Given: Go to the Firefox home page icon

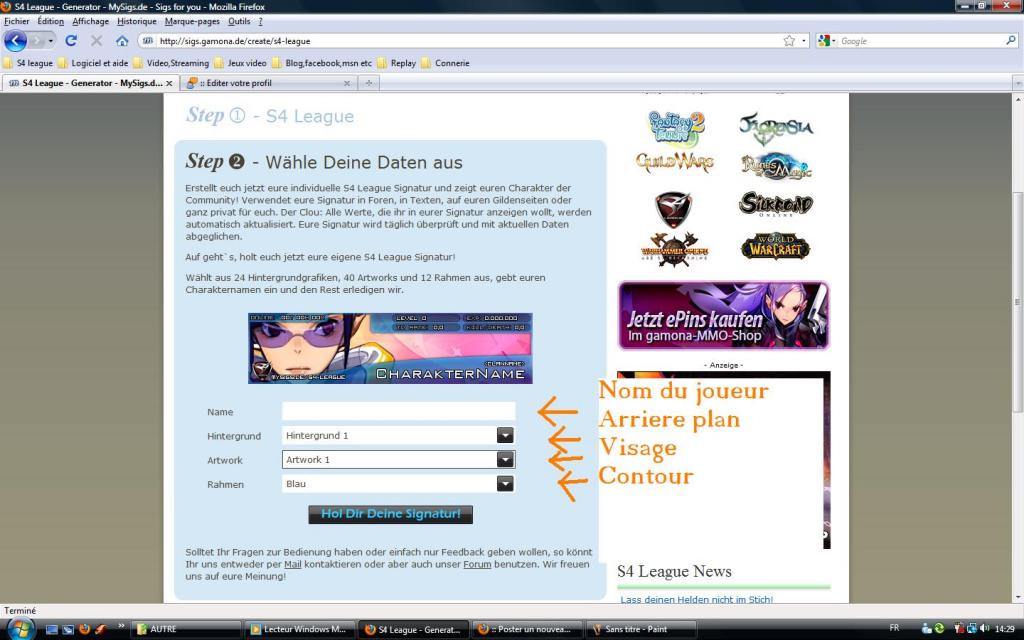Looking at the screenshot, I should 122,40.
